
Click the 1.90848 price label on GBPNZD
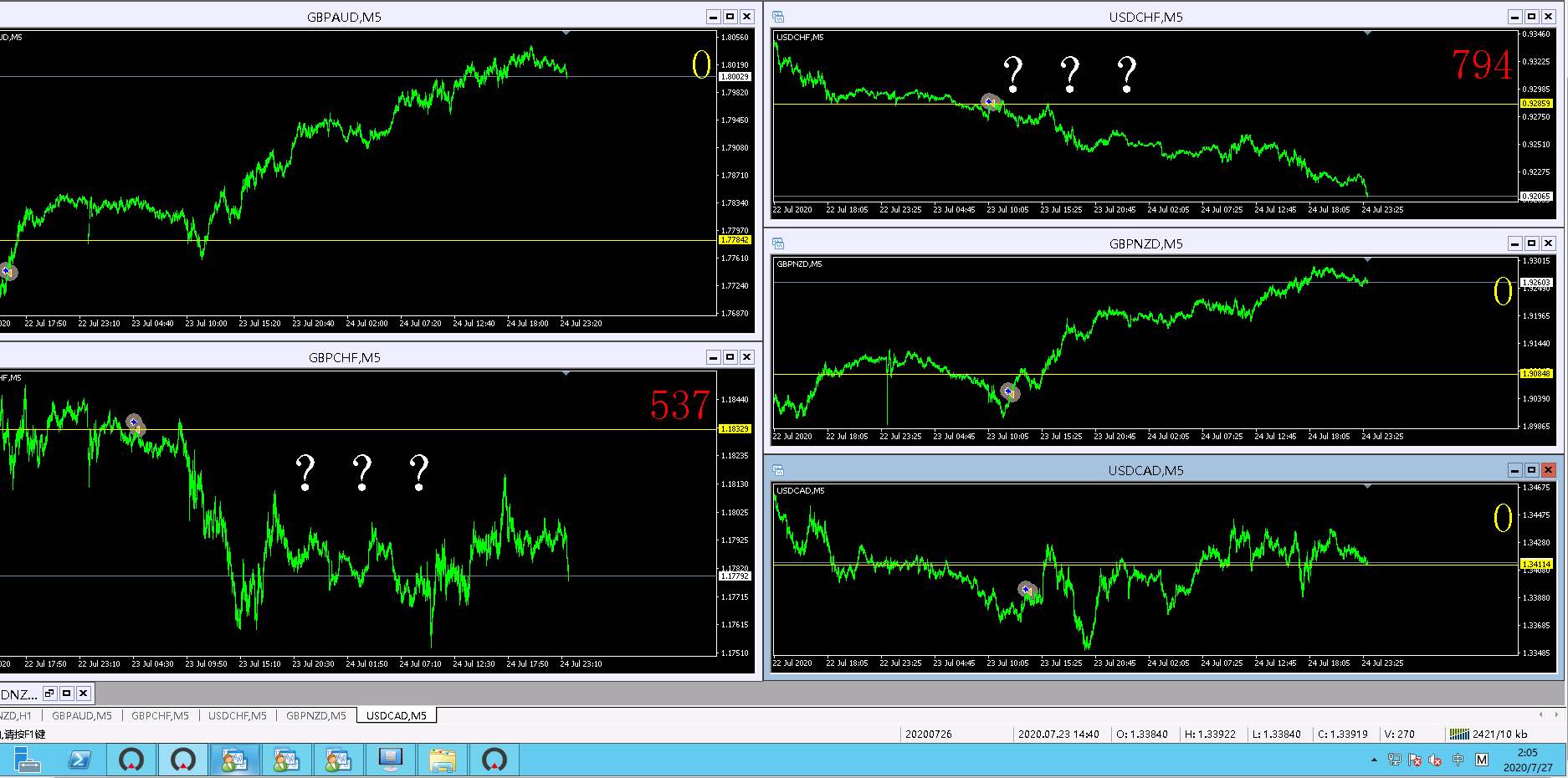click(x=1536, y=374)
